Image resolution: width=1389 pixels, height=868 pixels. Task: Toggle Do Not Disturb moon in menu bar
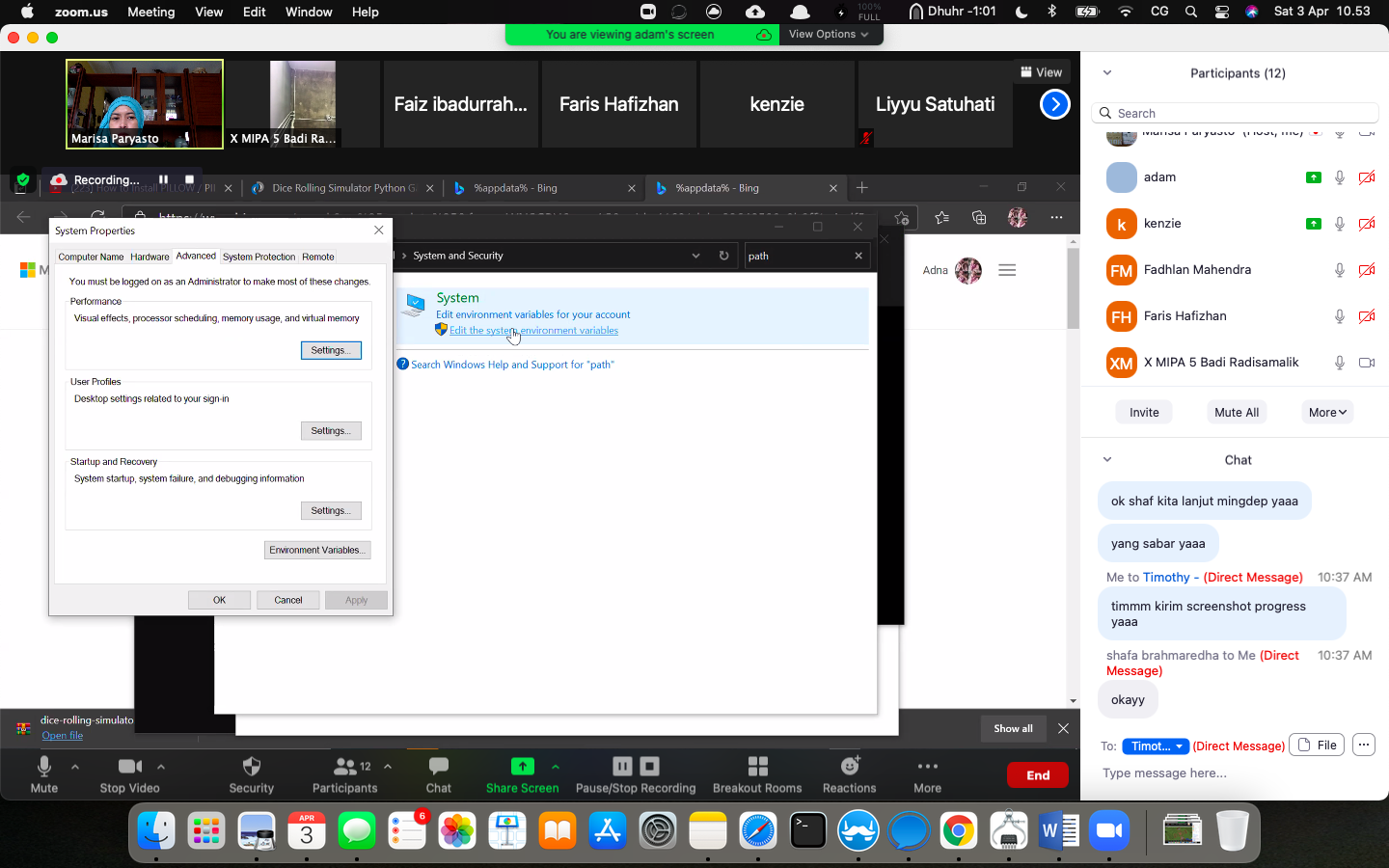[1021, 12]
